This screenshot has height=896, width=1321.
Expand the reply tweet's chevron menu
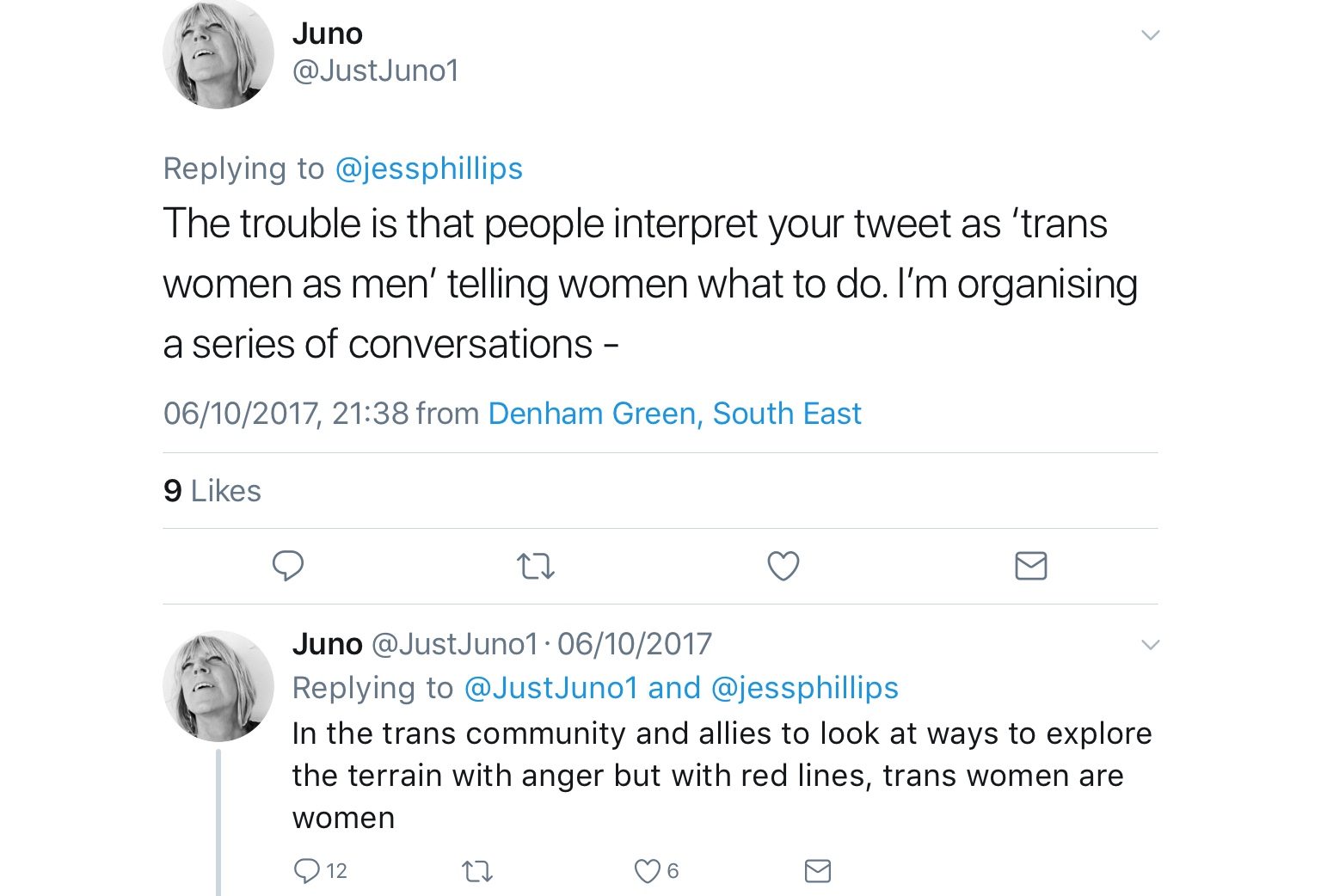[1150, 644]
